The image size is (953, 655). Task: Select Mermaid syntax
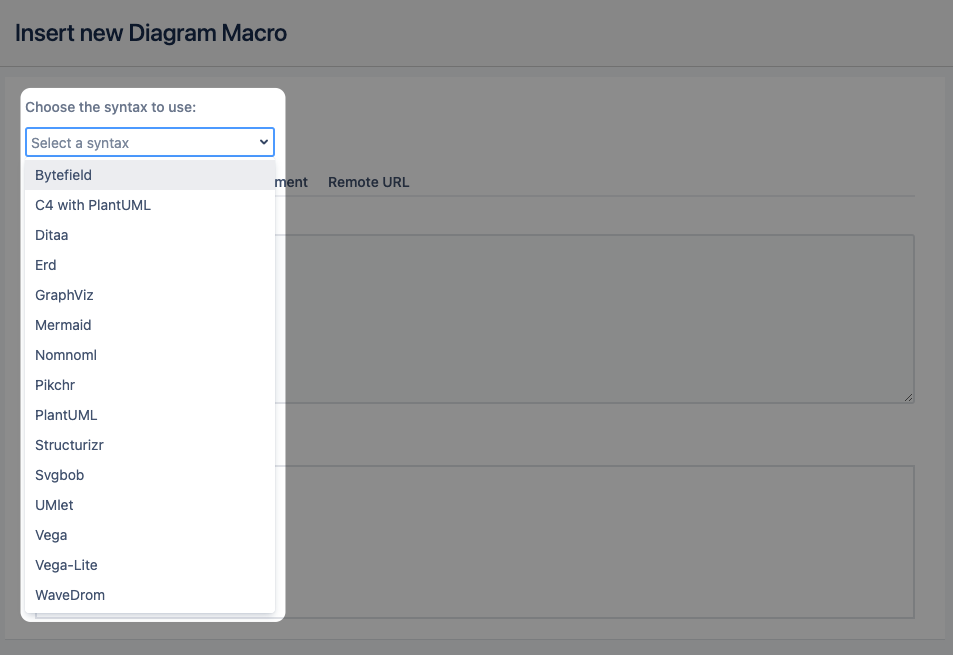tap(150, 325)
